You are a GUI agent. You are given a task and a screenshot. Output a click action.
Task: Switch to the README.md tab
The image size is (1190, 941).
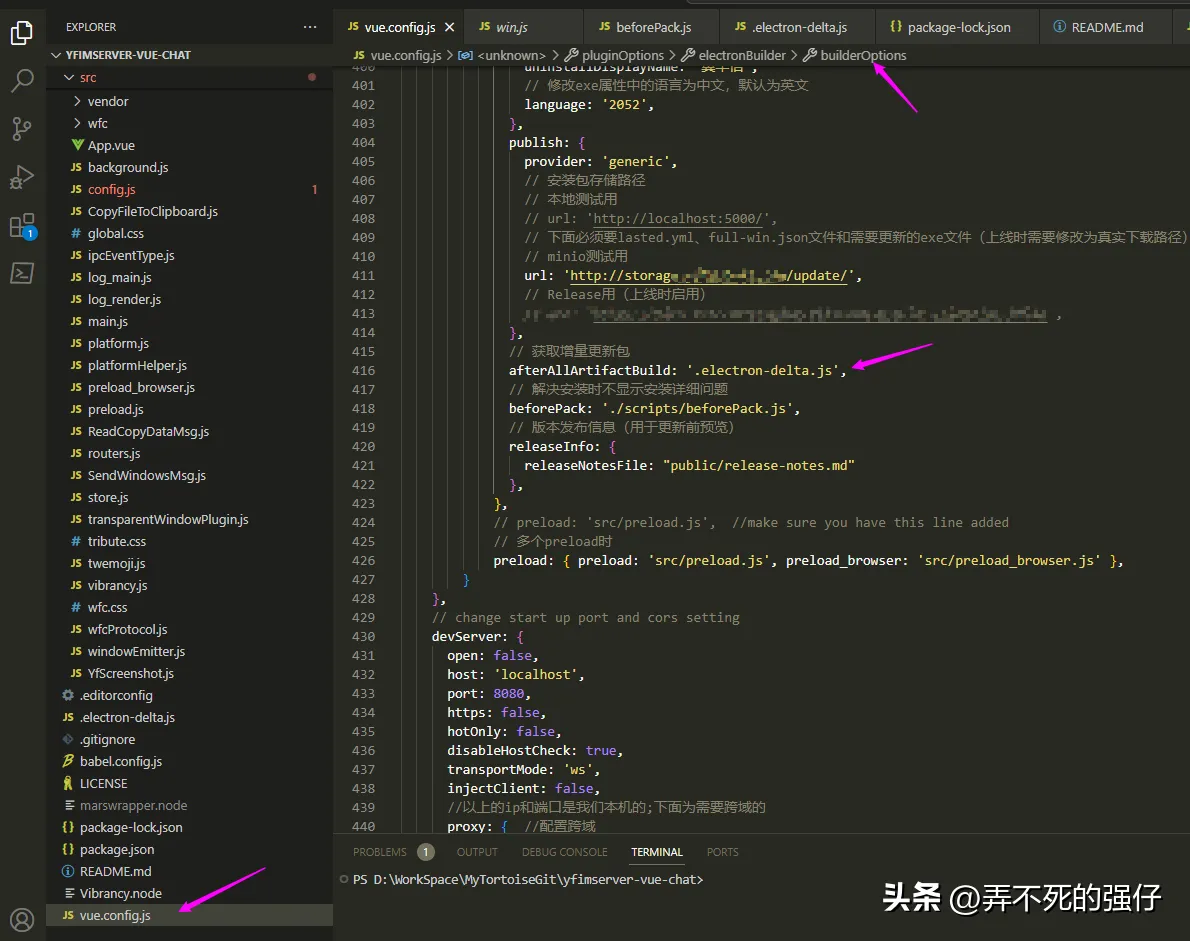click(x=1098, y=27)
